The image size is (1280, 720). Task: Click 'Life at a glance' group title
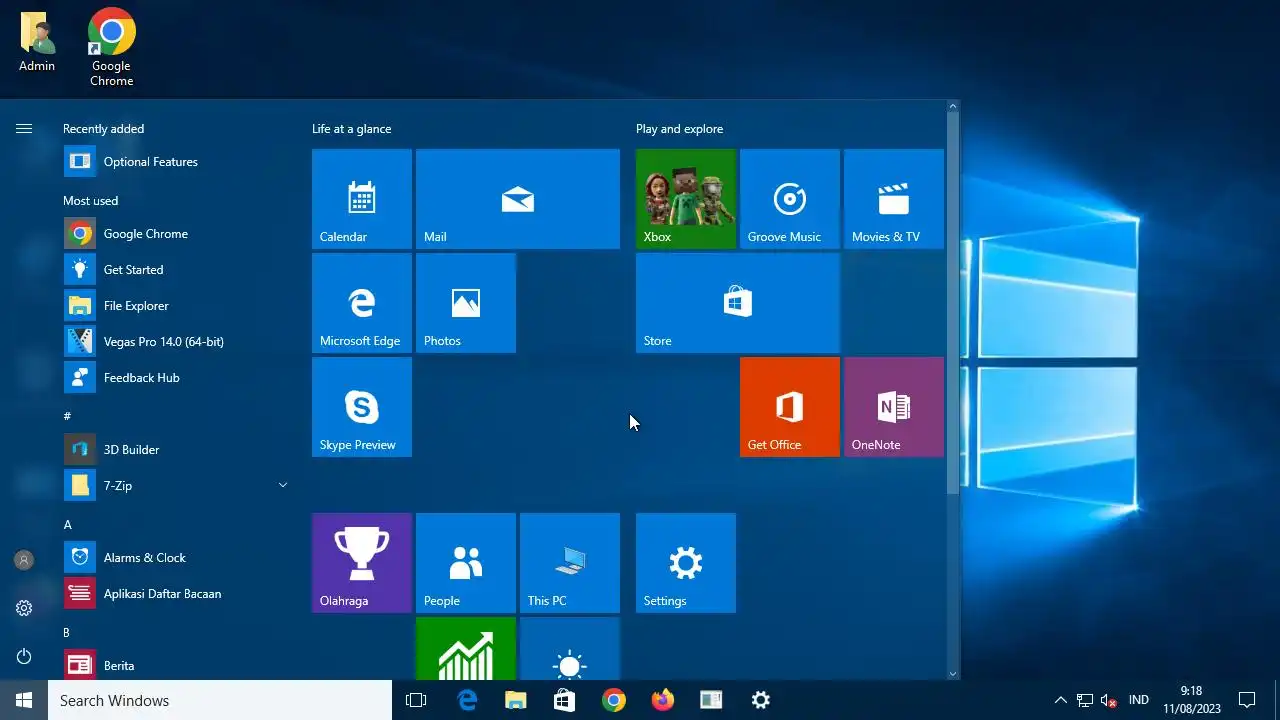(x=351, y=129)
